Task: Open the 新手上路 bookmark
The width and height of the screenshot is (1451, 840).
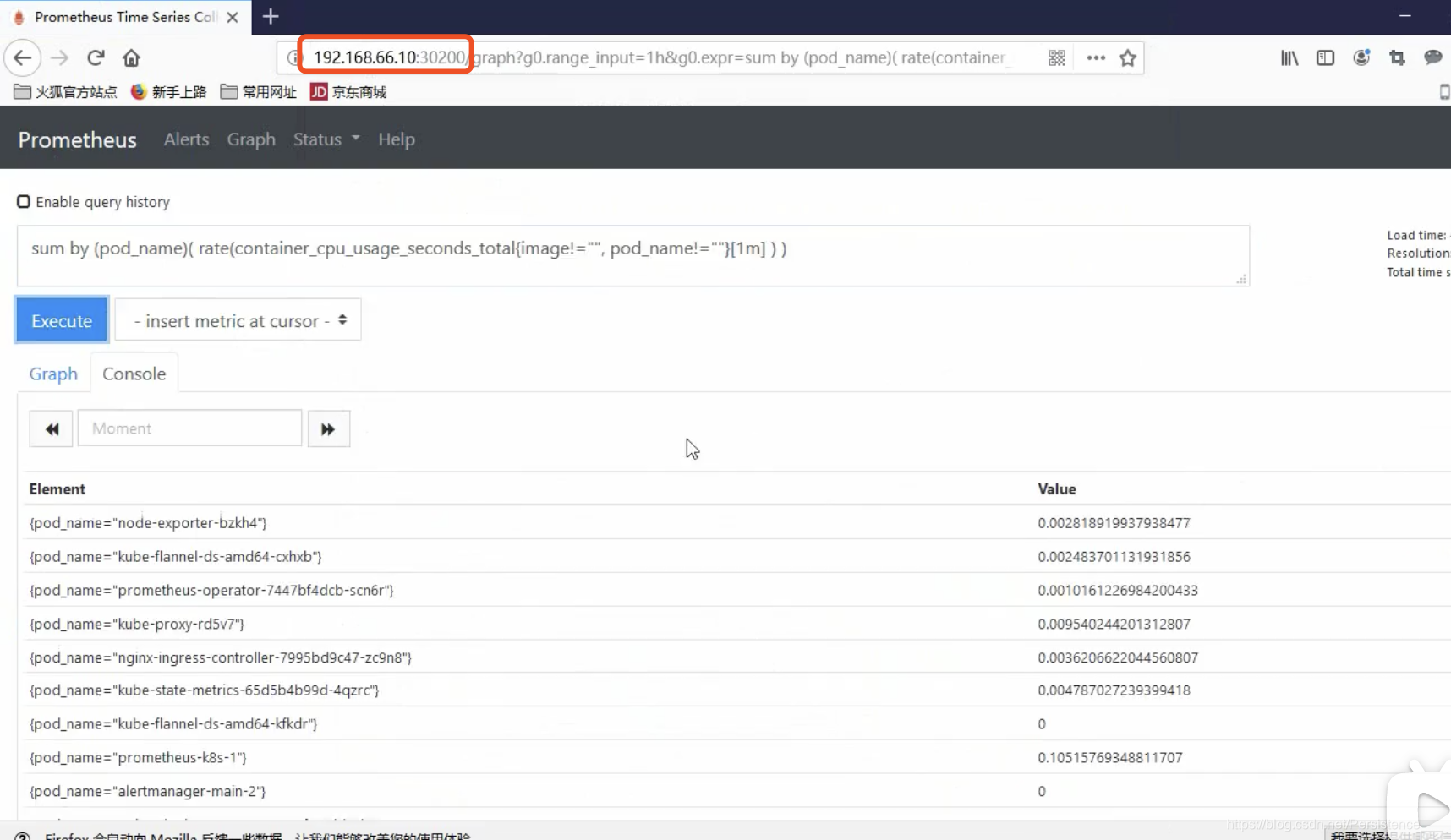Action: [169, 92]
